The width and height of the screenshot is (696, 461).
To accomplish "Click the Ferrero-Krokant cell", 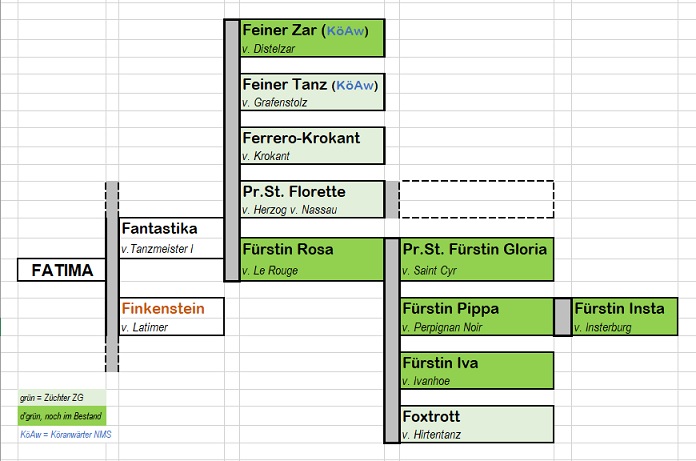I will (x=311, y=146).
